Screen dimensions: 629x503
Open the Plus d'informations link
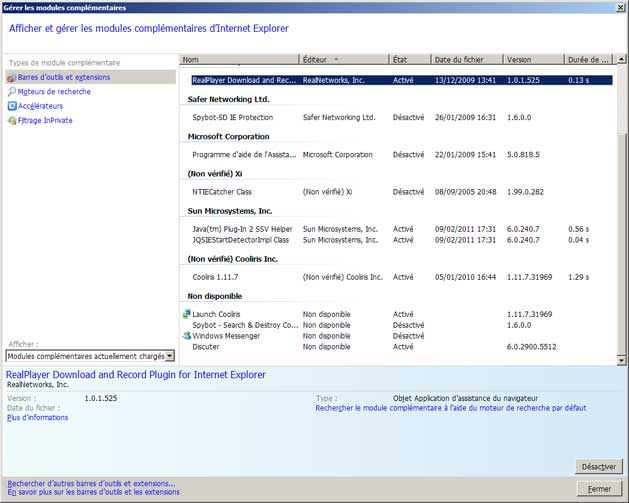(38, 418)
